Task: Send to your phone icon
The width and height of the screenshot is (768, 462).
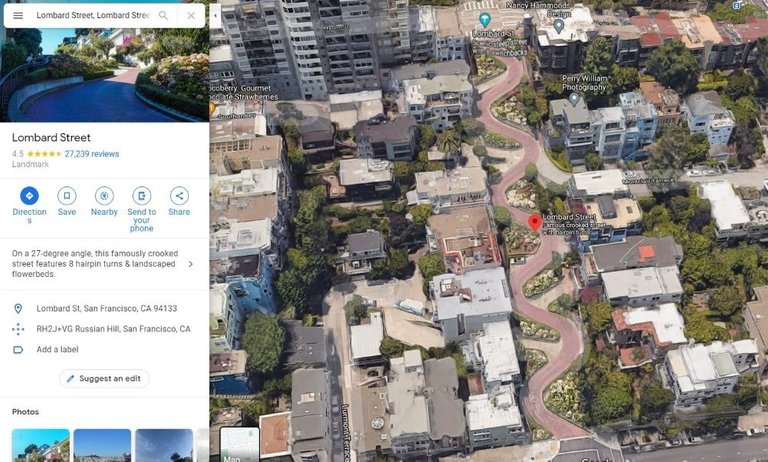Action: coord(142,195)
